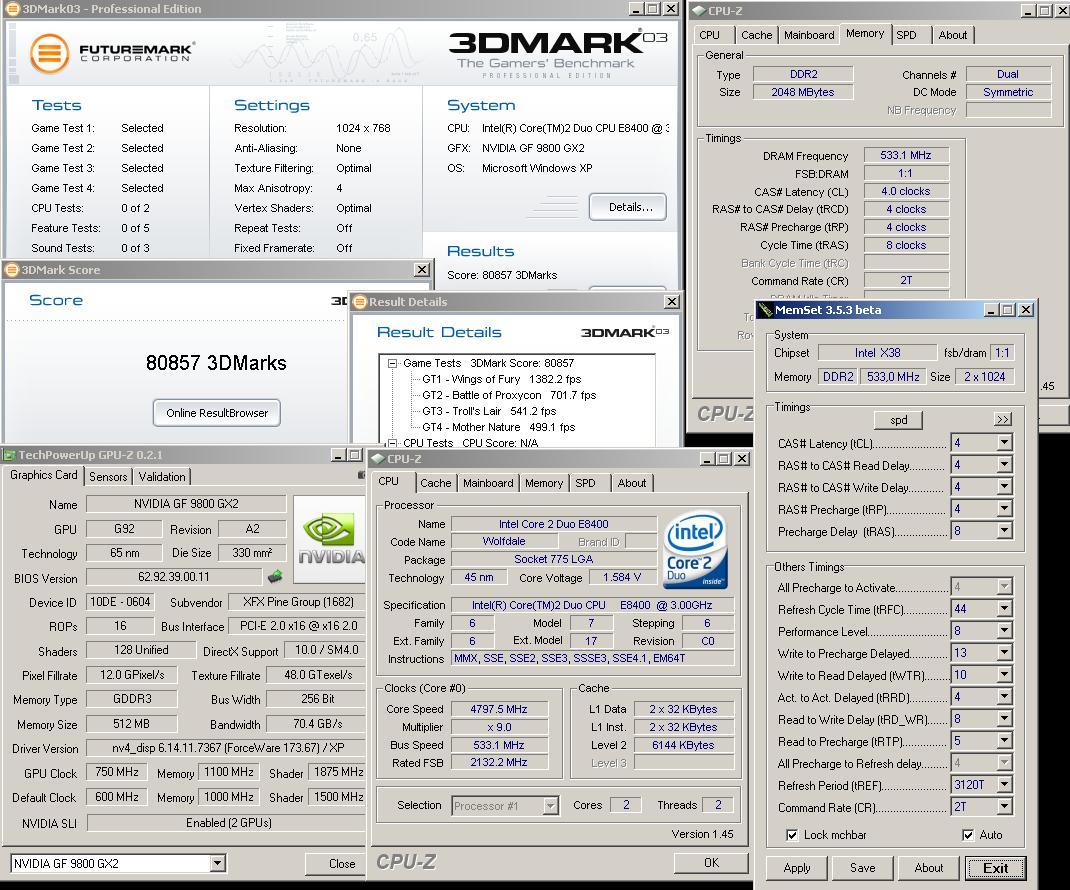Open the Mainboard tab in lower CPU-Z window
1070x890 pixels.
(x=488, y=483)
